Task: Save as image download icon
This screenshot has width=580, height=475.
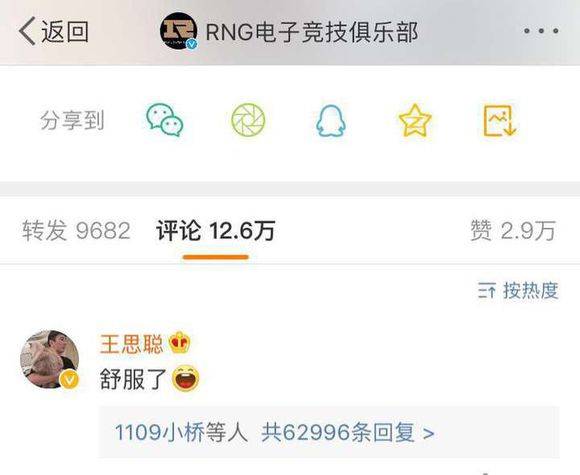Action: coord(500,121)
